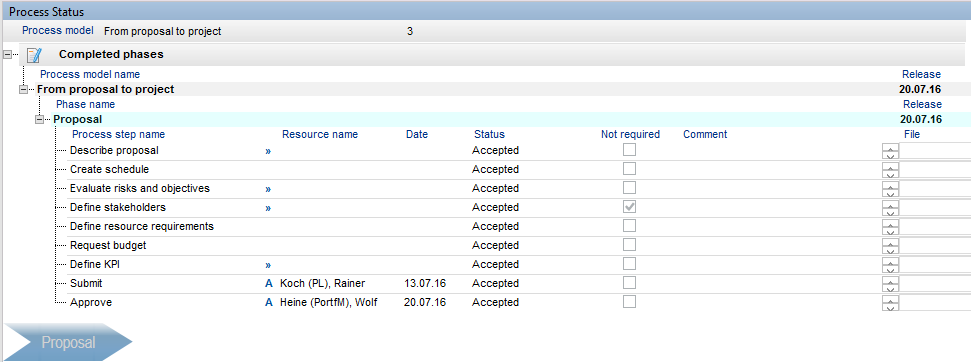The image size is (971, 362).
Task: Click the Phase name column label
Action: point(85,105)
